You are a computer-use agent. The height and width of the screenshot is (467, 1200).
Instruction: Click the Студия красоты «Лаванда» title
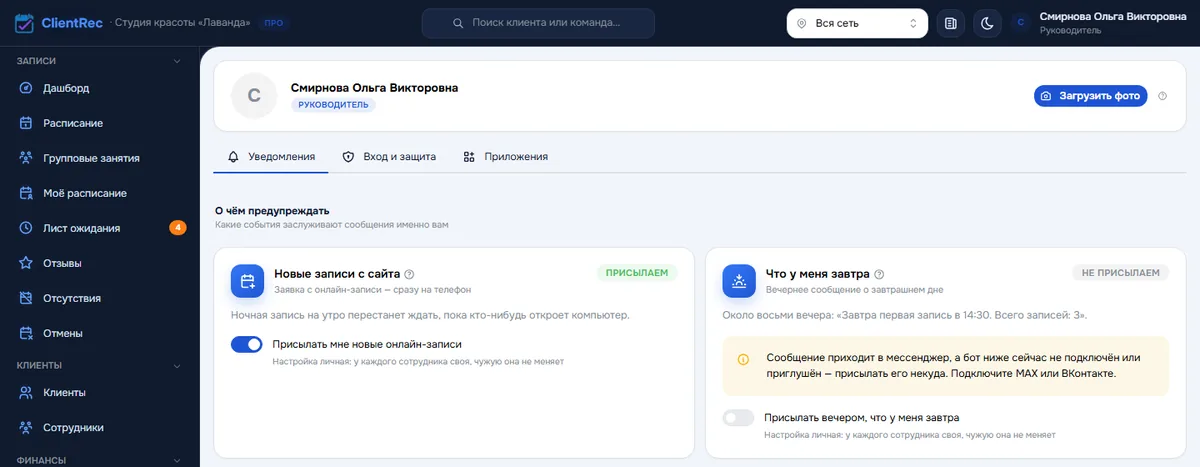pyautogui.click(x=183, y=22)
